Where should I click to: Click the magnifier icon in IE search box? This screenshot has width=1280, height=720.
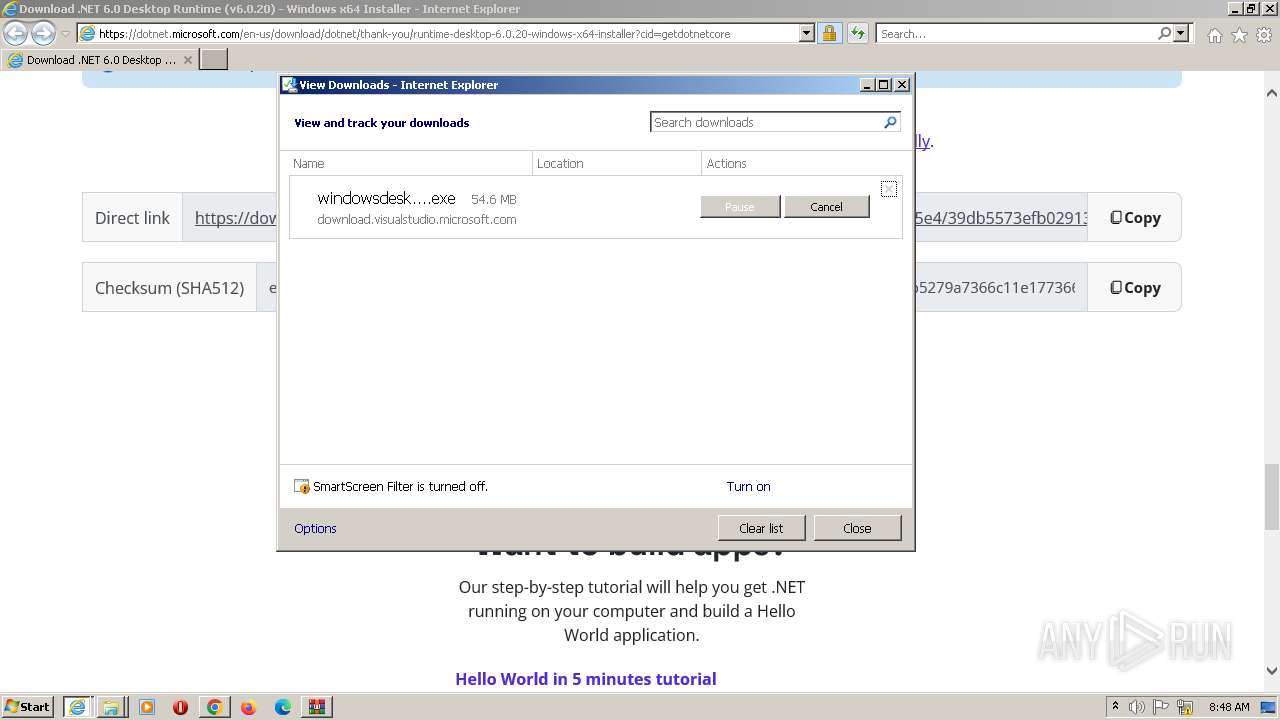[1164, 33]
